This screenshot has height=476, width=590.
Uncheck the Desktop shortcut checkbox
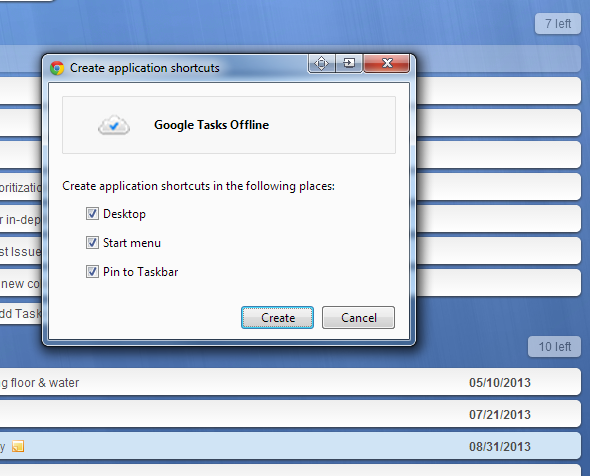click(x=92, y=214)
